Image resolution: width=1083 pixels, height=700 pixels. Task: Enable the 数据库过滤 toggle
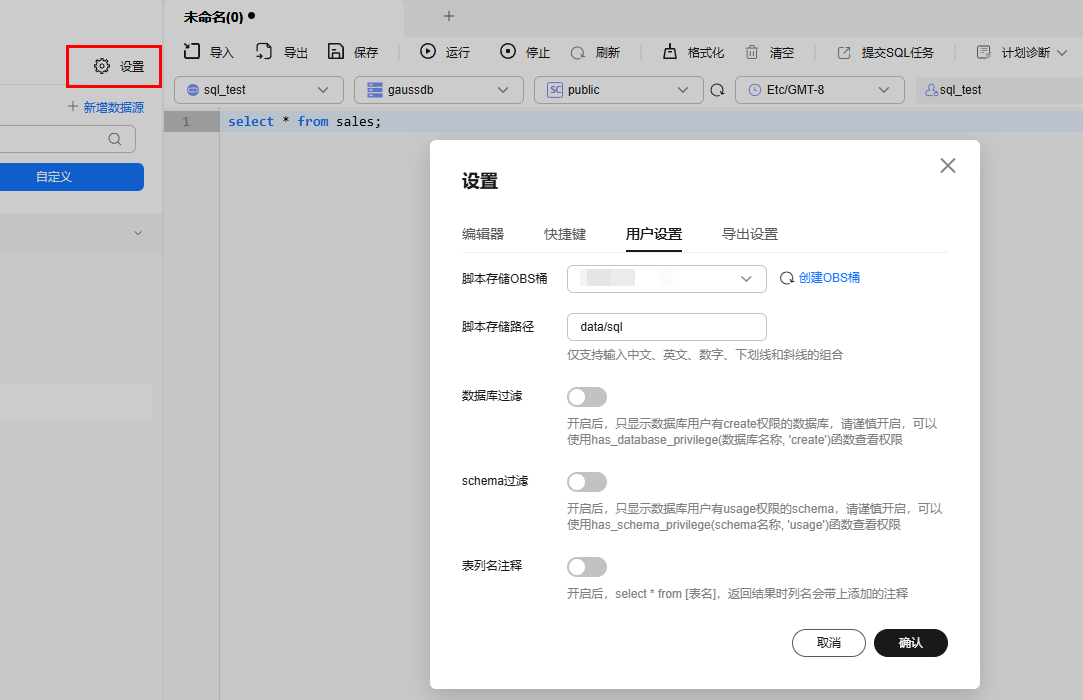[586, 397]
